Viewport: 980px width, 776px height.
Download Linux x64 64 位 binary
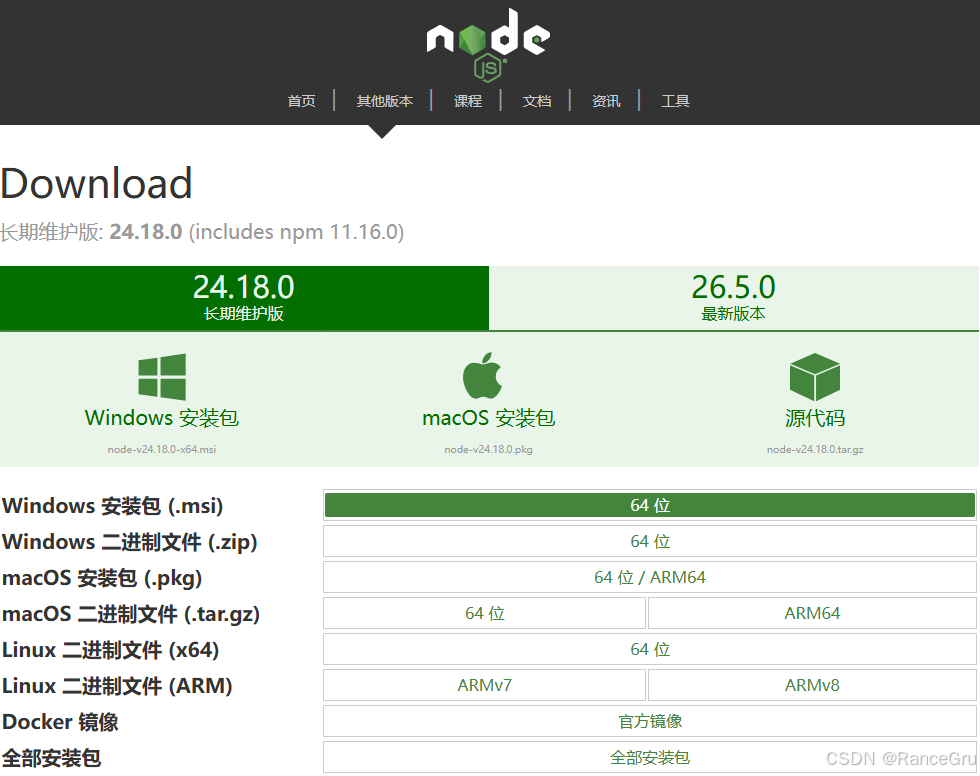click(650, 649)
